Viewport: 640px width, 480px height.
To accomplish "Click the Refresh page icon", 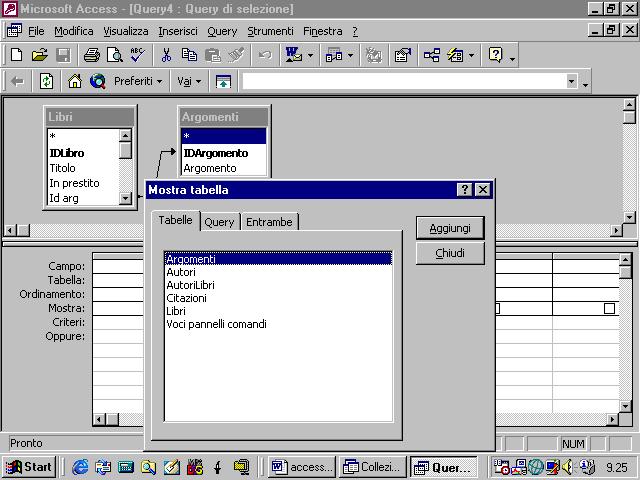I will (47, 81).
